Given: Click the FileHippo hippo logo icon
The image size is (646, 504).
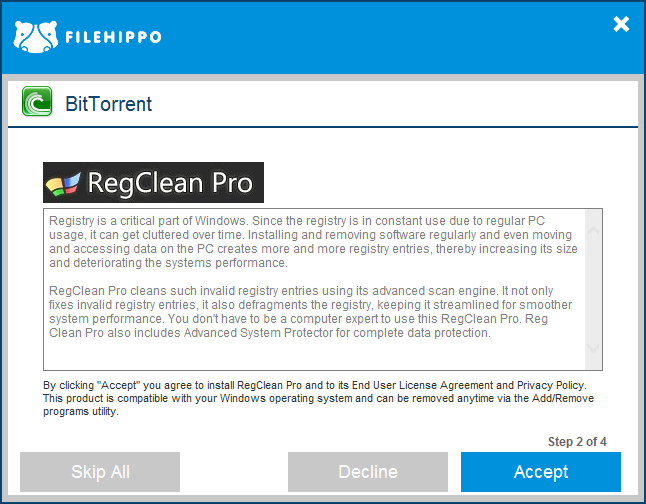Looking at the screenshot, I should click(36, 37).
